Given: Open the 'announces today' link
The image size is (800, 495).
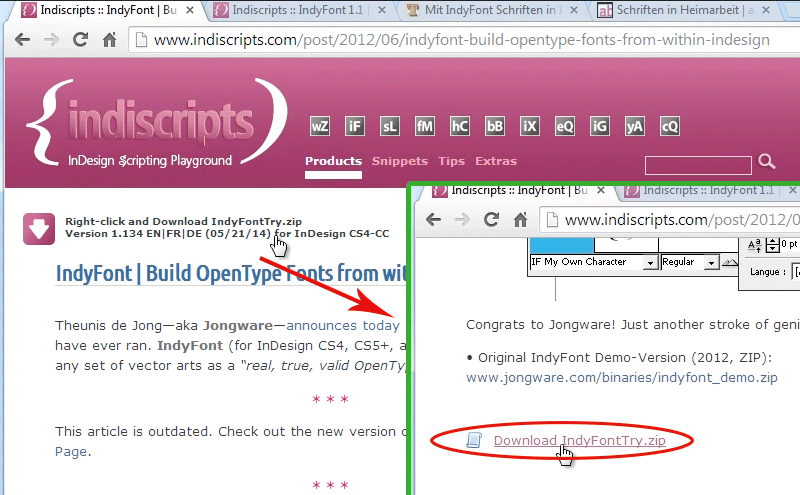Looking at the screenshot, I should coord(343,326).
